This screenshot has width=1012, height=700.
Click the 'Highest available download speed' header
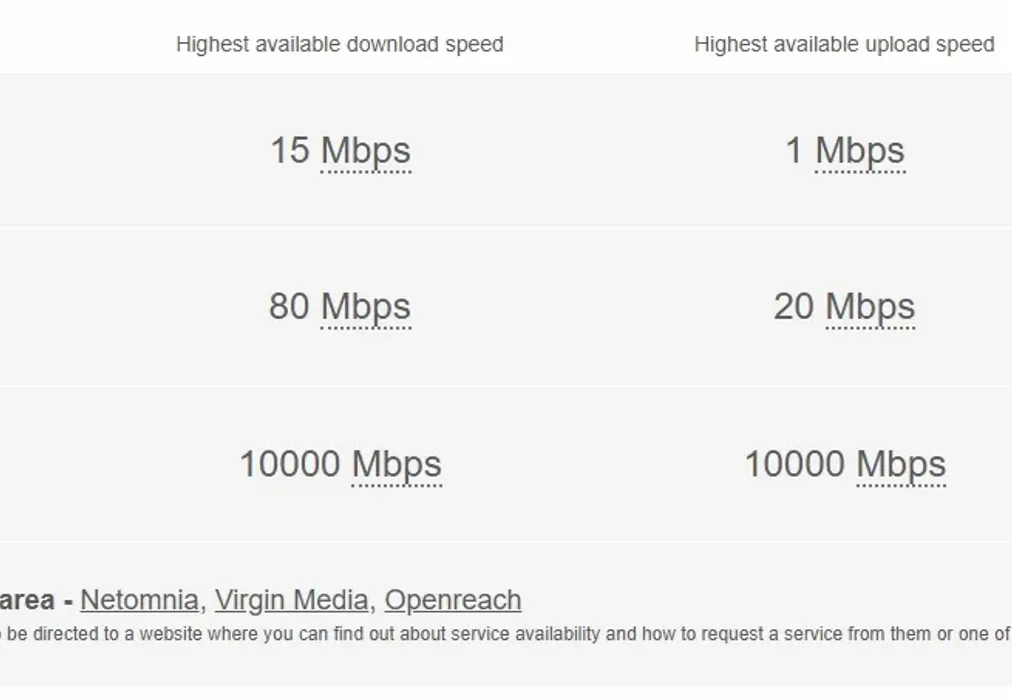[339, 45]
